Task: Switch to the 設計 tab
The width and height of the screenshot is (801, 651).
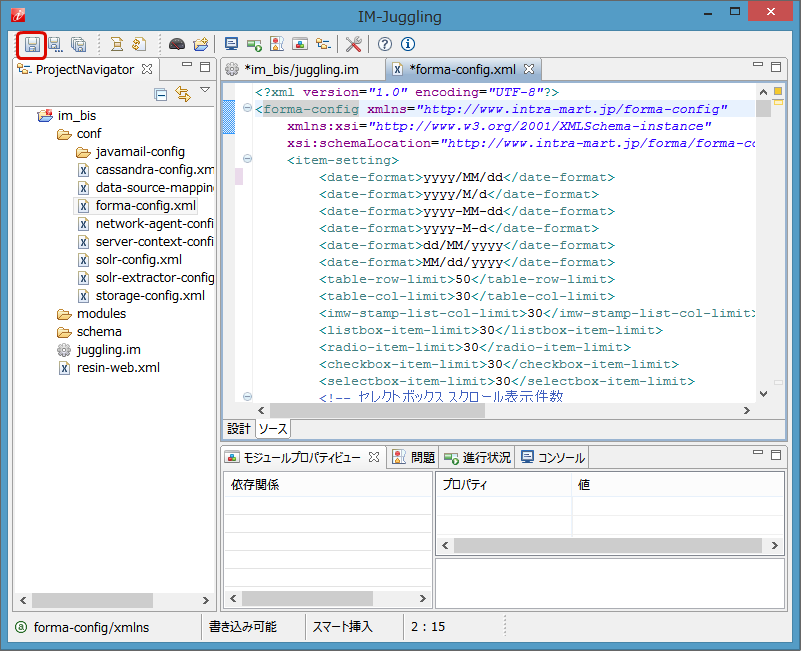Action: pyautogui.click(x=238, y=429)
